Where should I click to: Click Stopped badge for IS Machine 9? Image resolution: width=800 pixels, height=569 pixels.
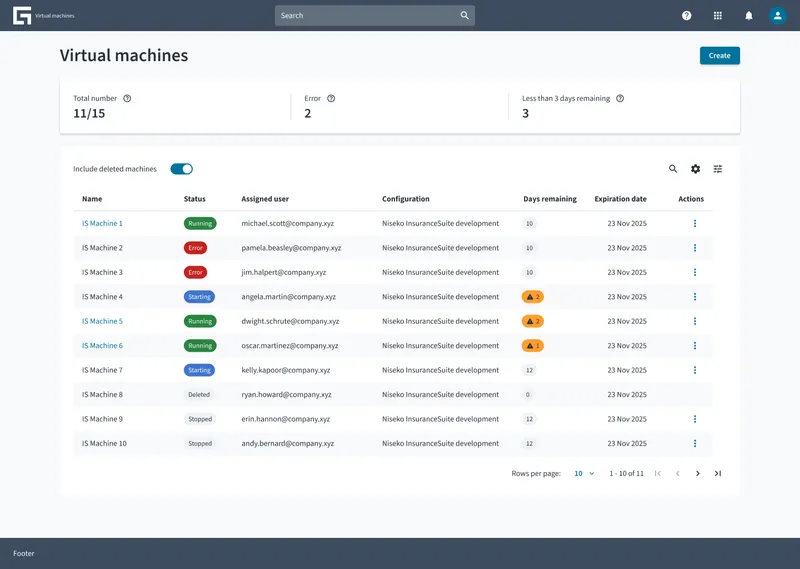[x=199, y=419]
